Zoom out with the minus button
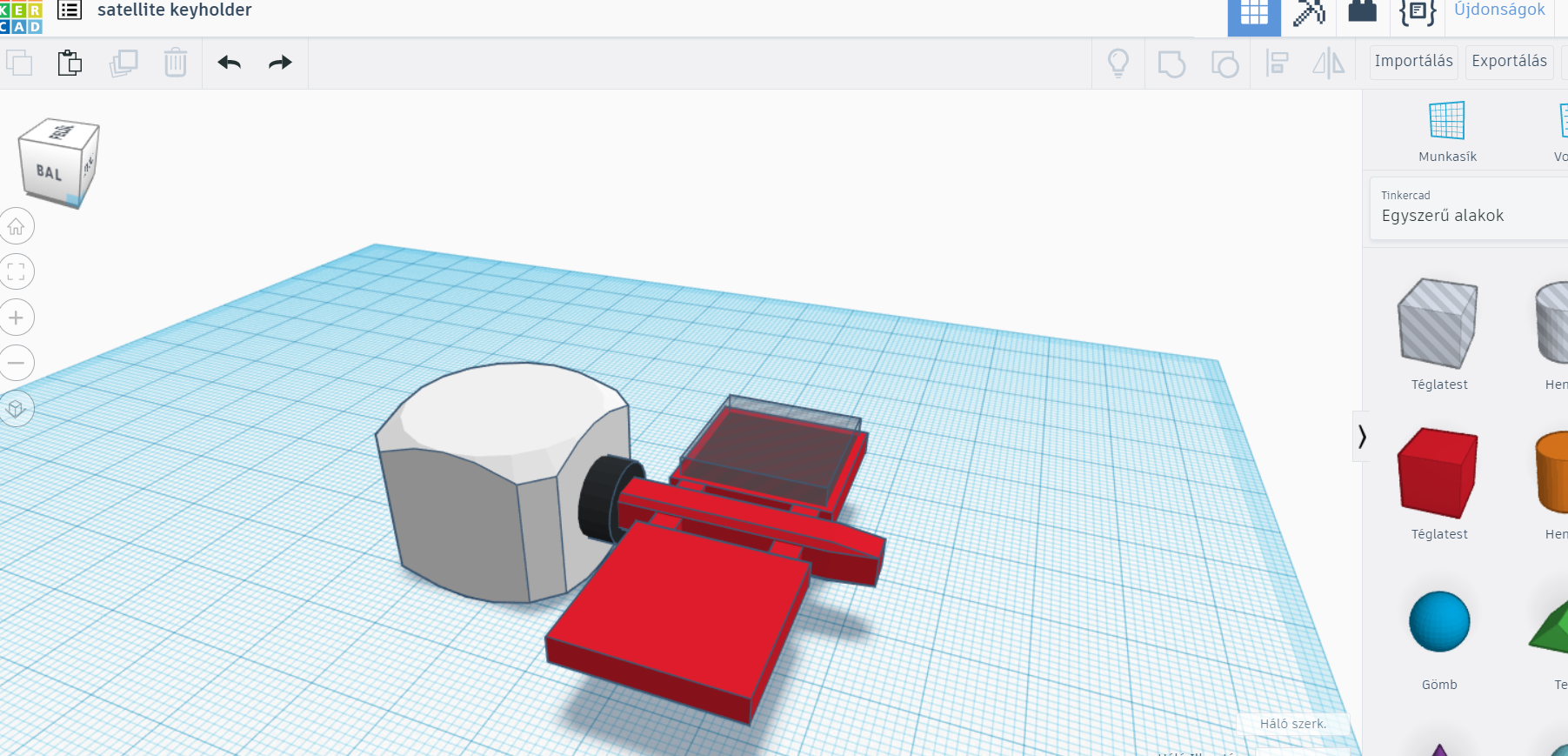Screen dimensions: 1568x756 click(x=16, y=363)
